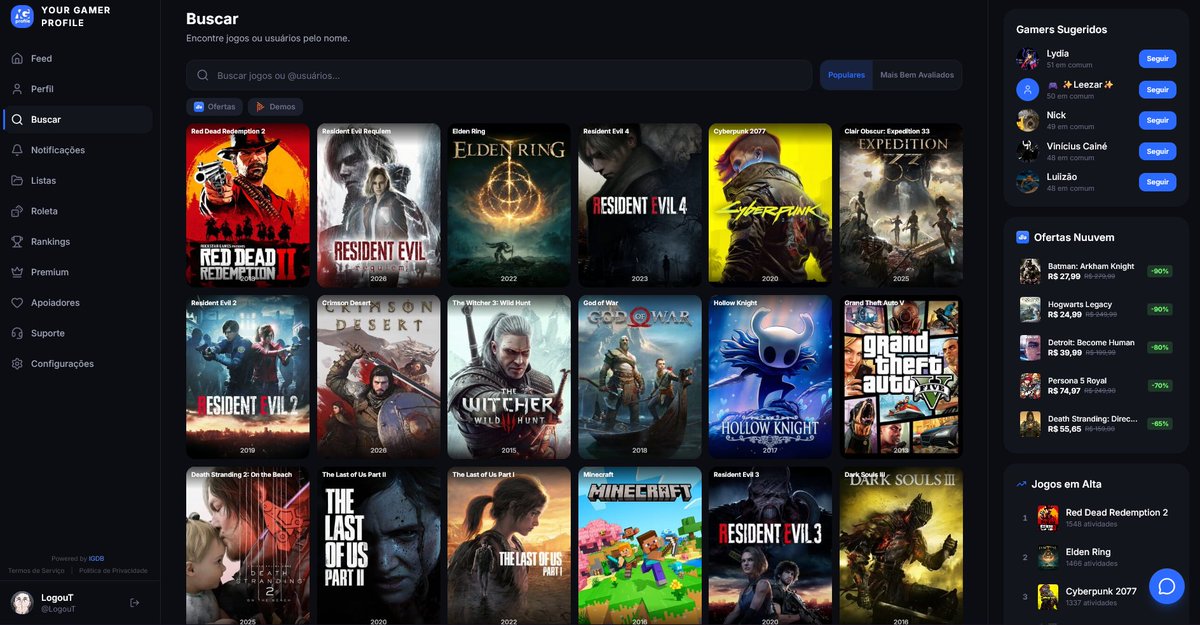Open The Last of Us Part II card

pos(379,546)
